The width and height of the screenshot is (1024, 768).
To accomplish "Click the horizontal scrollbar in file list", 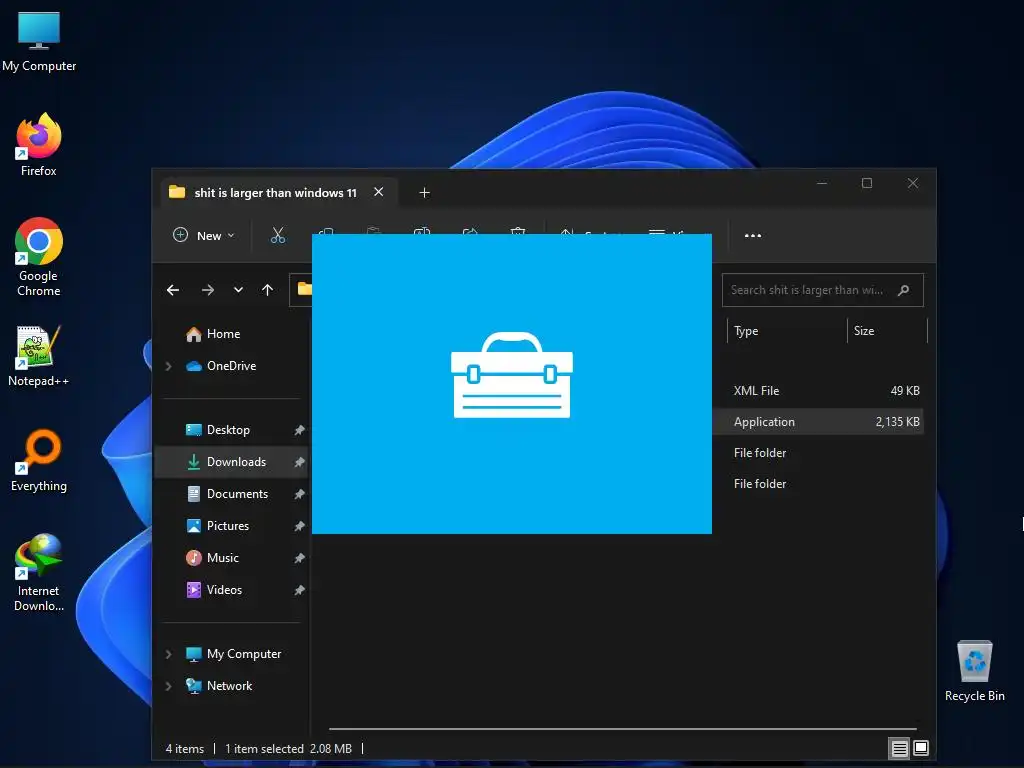I will 622,728.
